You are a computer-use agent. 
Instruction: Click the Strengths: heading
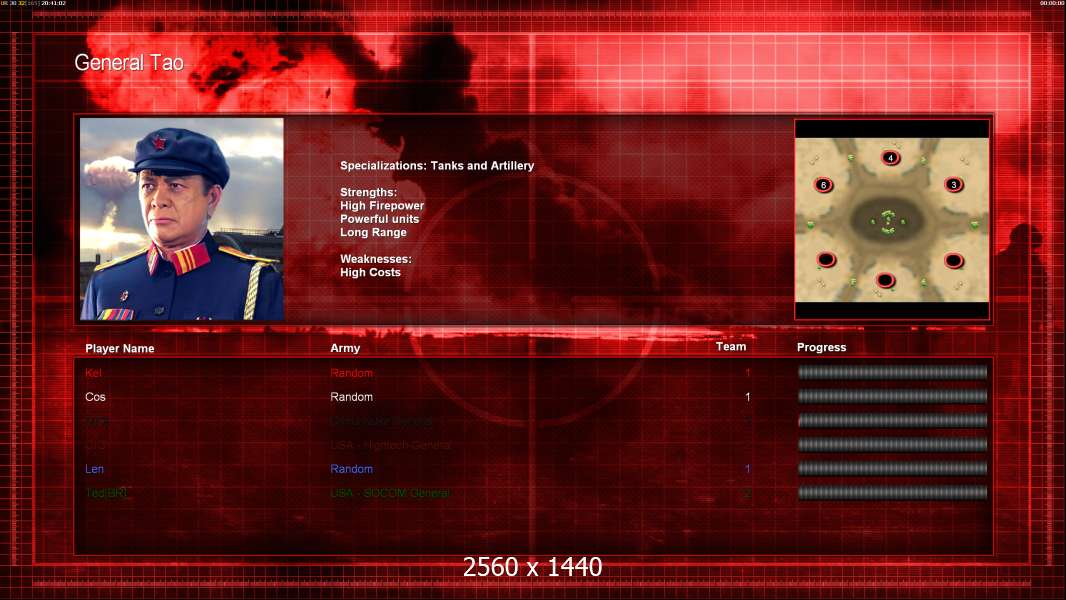tap(368, 192)
